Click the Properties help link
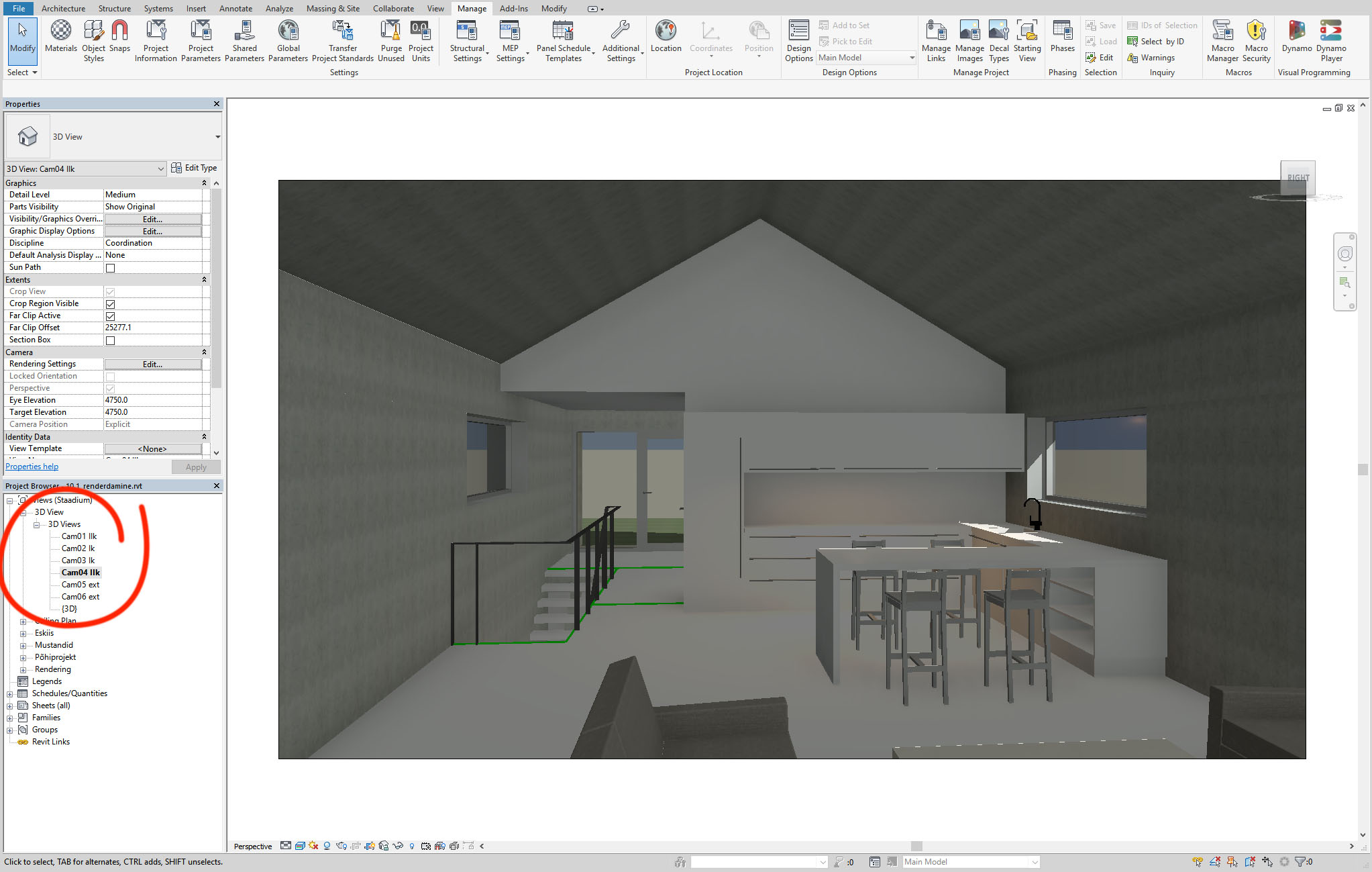Screen dimensions: 1372x872 (32, 467)
